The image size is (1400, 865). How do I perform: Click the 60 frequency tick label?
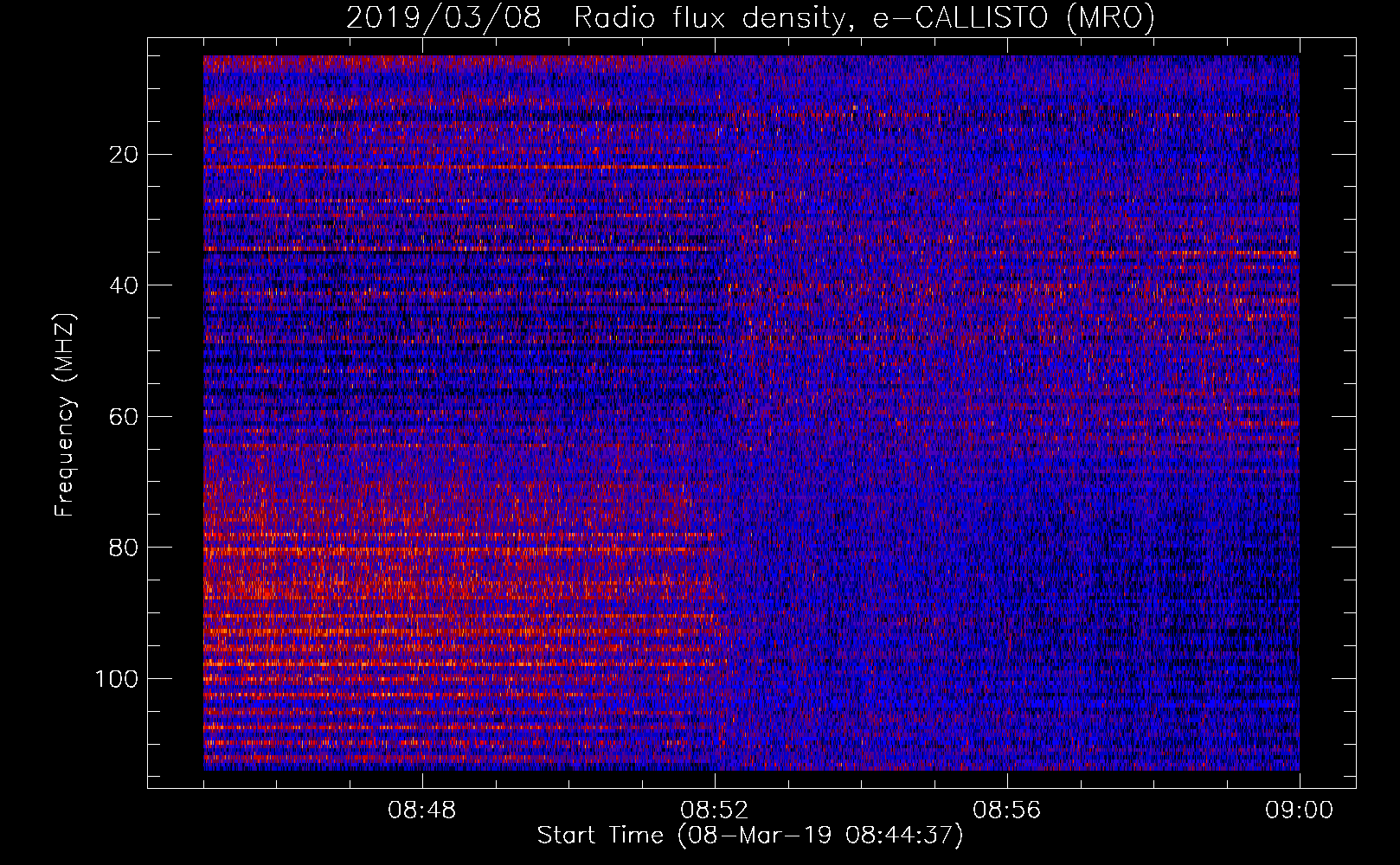125,417
